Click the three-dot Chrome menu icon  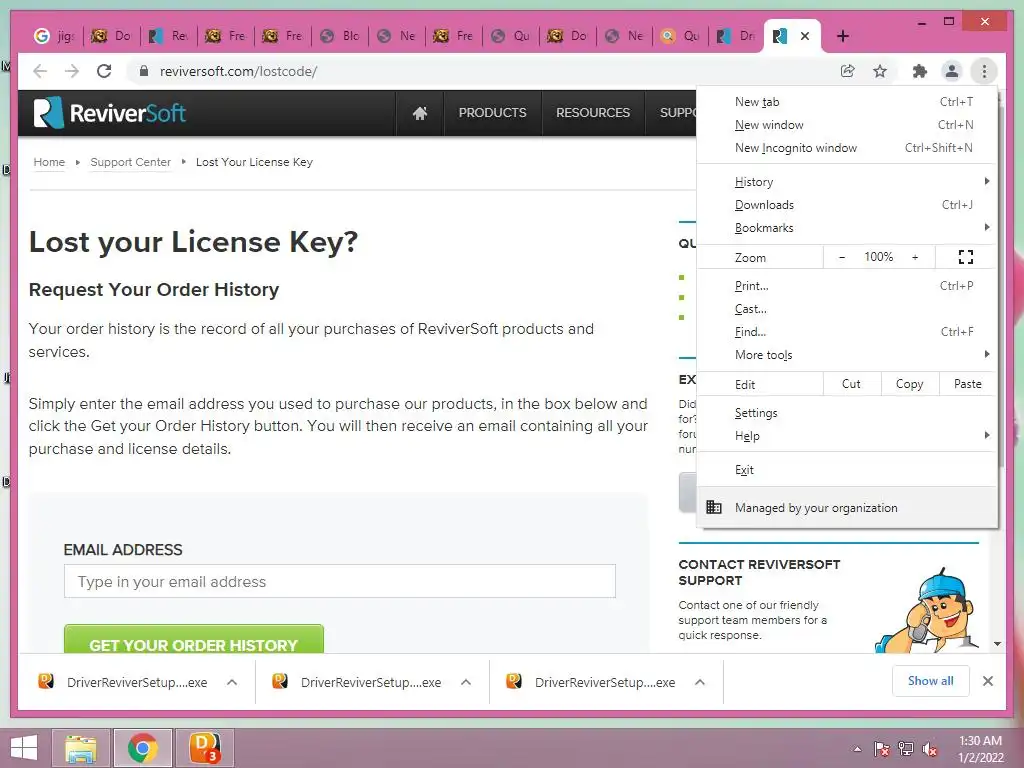click(984, 71)
